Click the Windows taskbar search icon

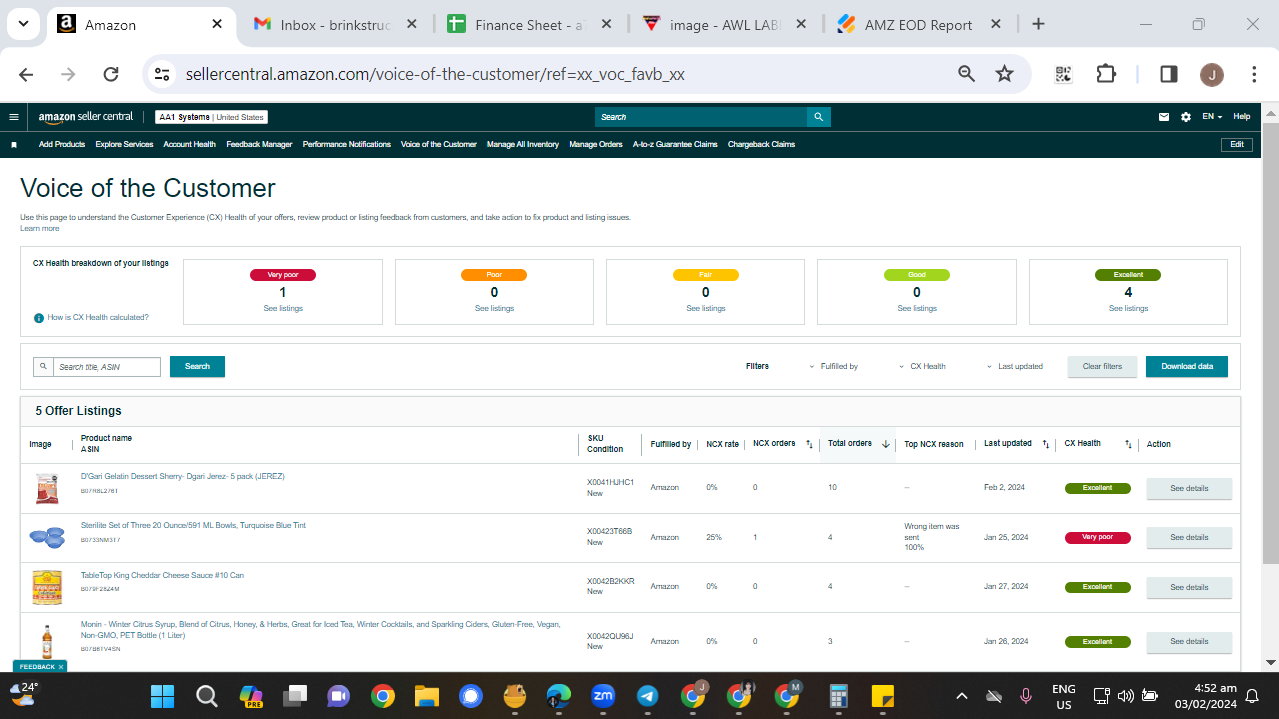click(x=206, y=695)
